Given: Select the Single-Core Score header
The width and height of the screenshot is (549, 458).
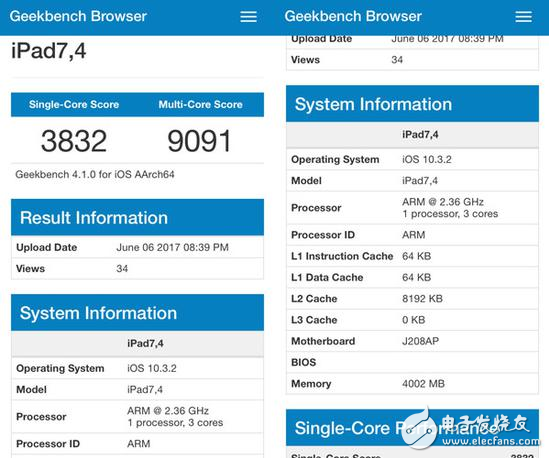Looking at the screenshot, I should (x=74, y=104).
